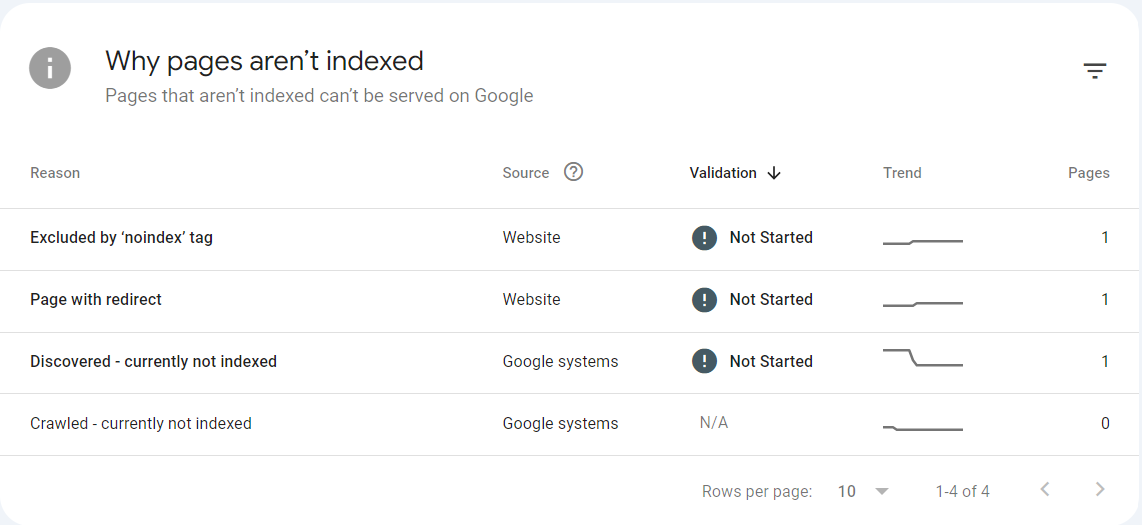Open the Rows per page dropdown

(864, 491)
